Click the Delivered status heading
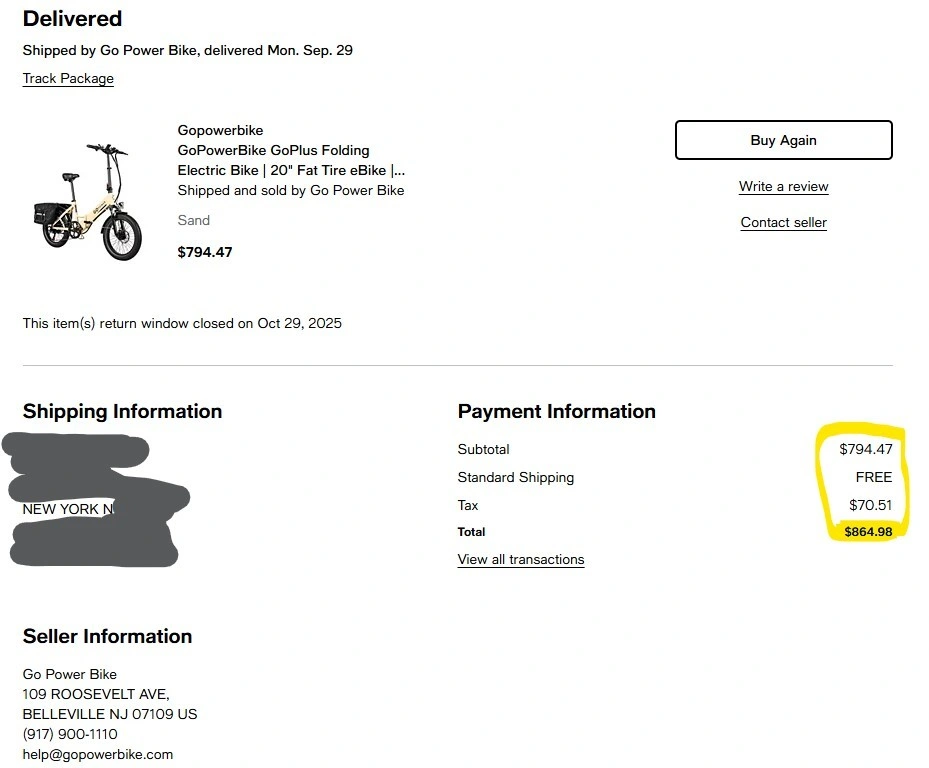929x768 pixels. 72,18
